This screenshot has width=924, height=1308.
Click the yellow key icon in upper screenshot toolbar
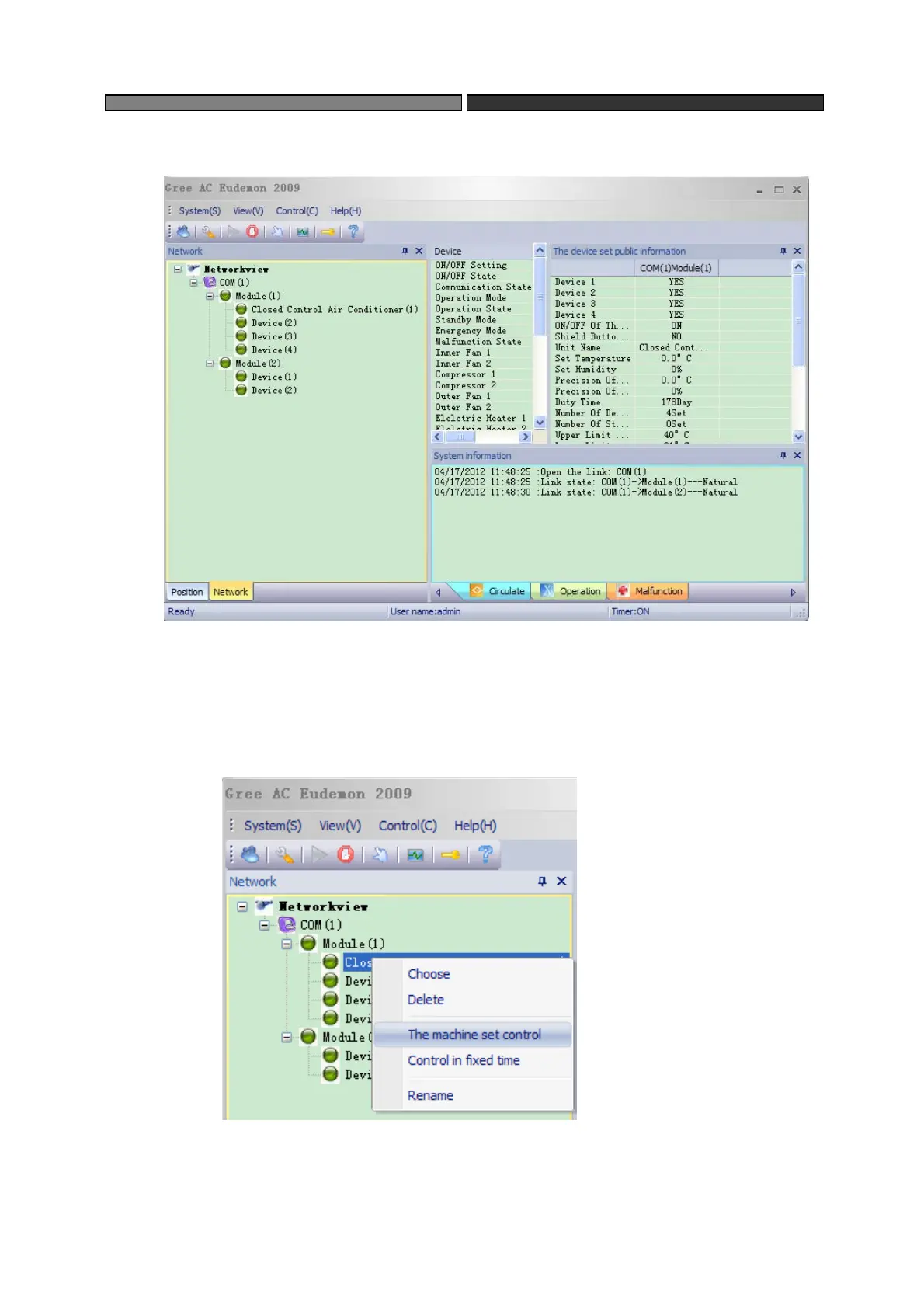(328, 231)
